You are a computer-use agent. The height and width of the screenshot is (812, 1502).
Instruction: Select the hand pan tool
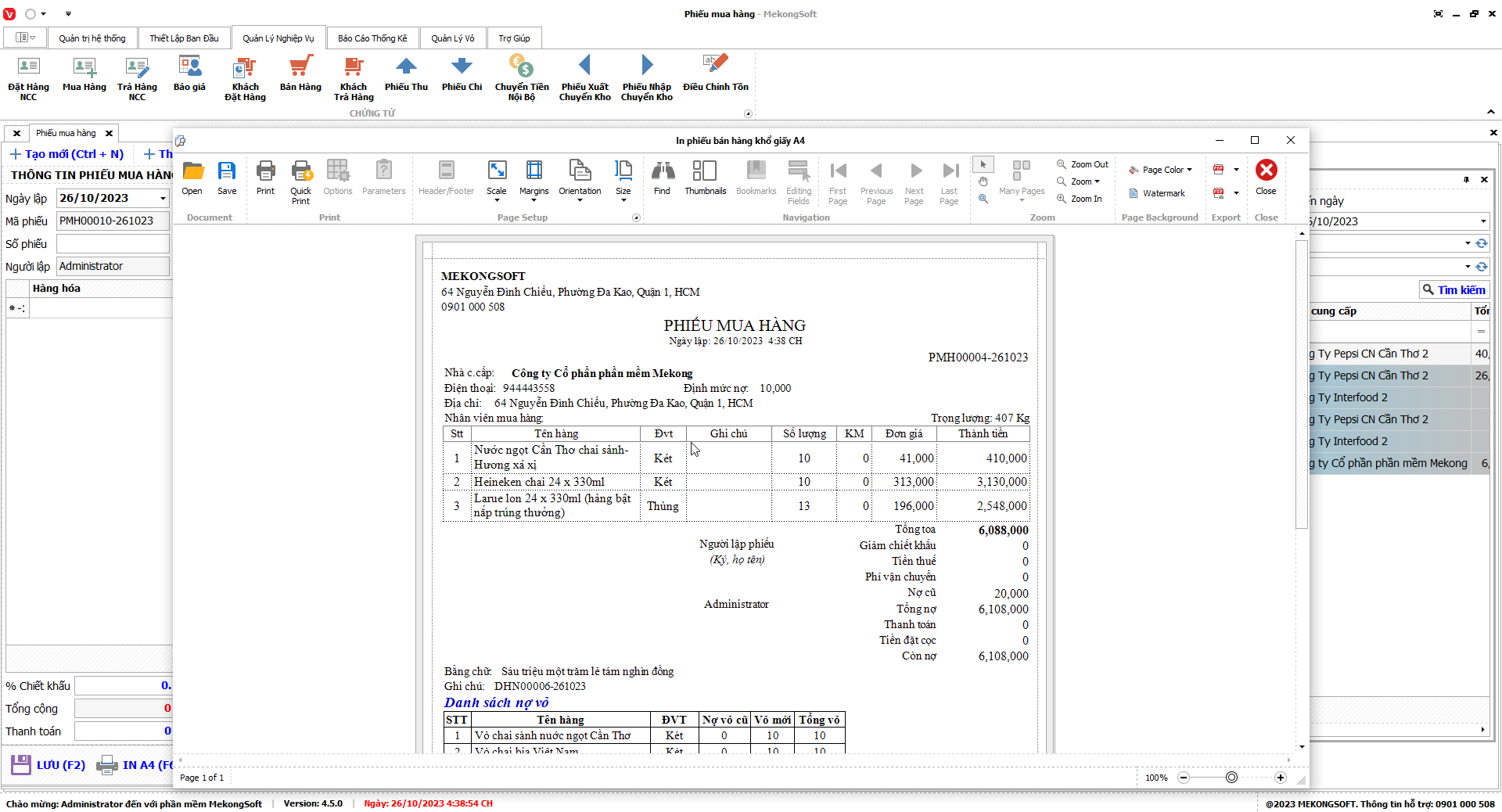click(x=983, y=181)
